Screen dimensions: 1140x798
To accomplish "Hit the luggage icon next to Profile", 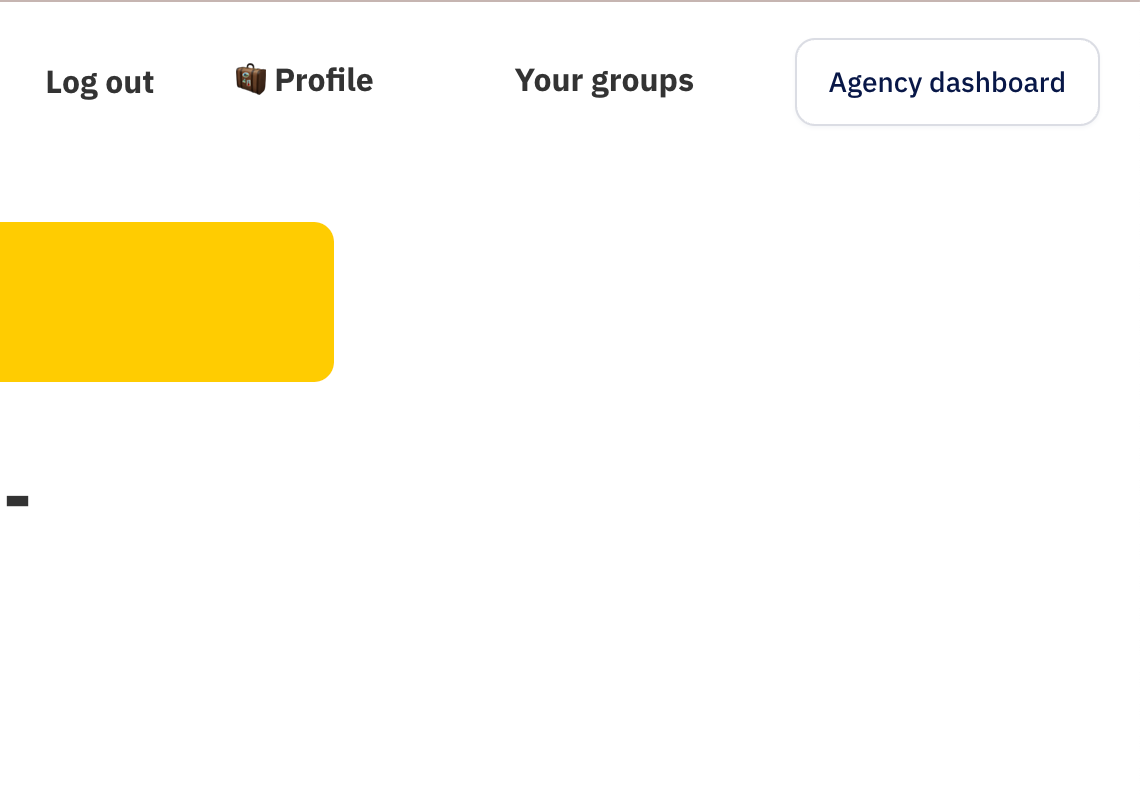I will coord(251,79).
